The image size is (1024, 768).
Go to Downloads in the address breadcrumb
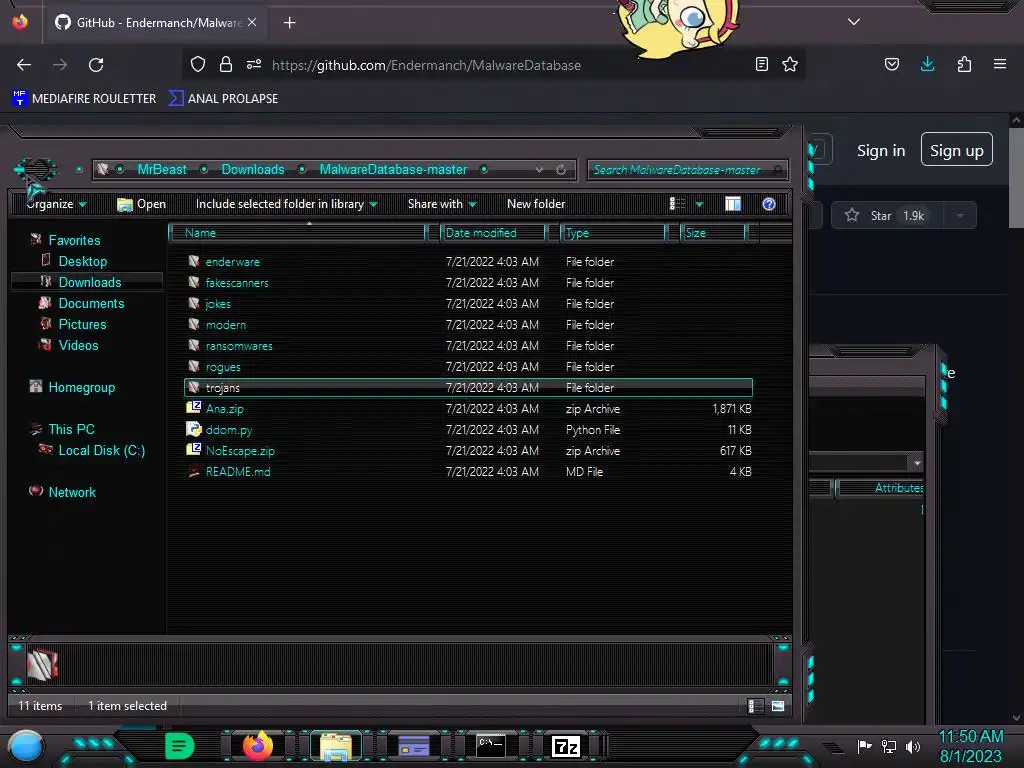(253, 169)
